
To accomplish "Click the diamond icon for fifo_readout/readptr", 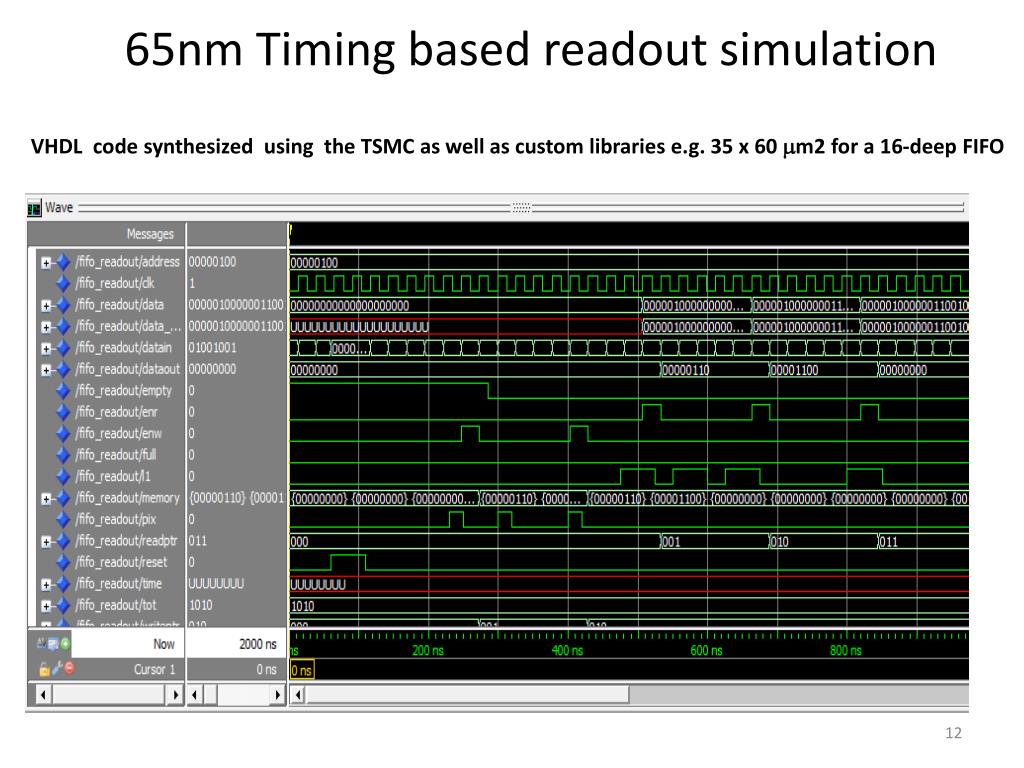I will 63,541.
